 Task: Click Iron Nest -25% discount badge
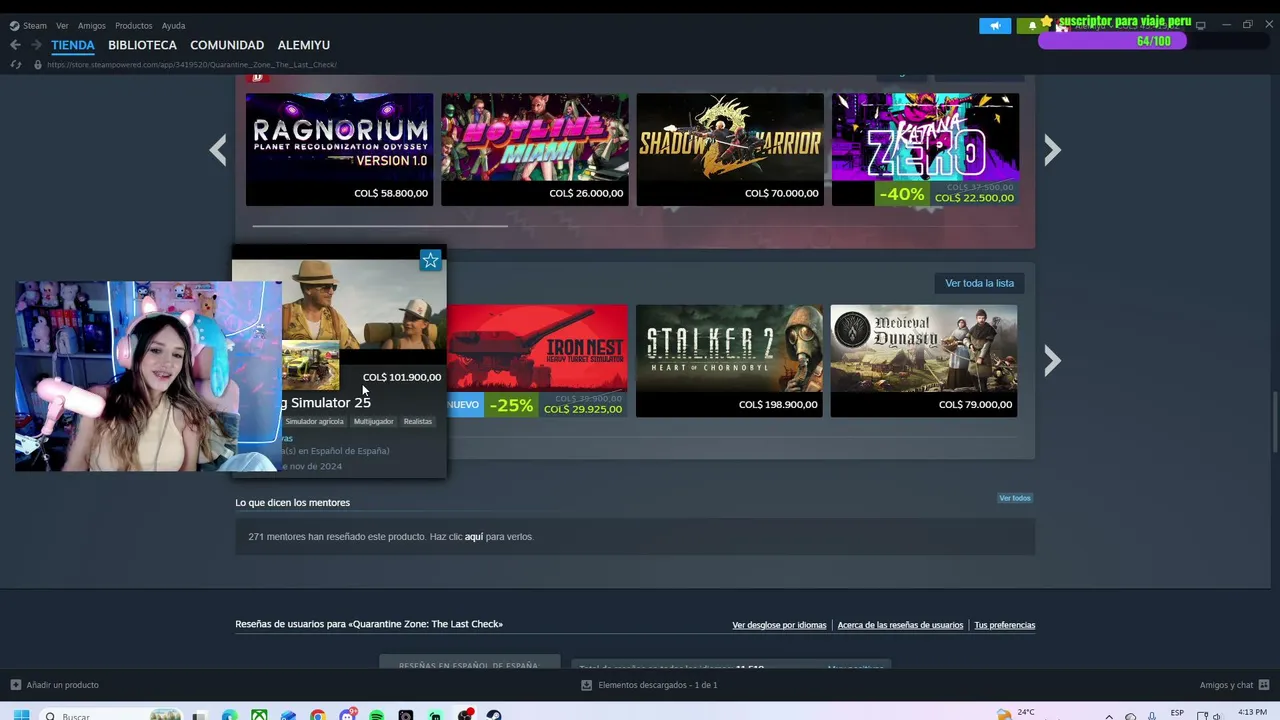(511, 405)
